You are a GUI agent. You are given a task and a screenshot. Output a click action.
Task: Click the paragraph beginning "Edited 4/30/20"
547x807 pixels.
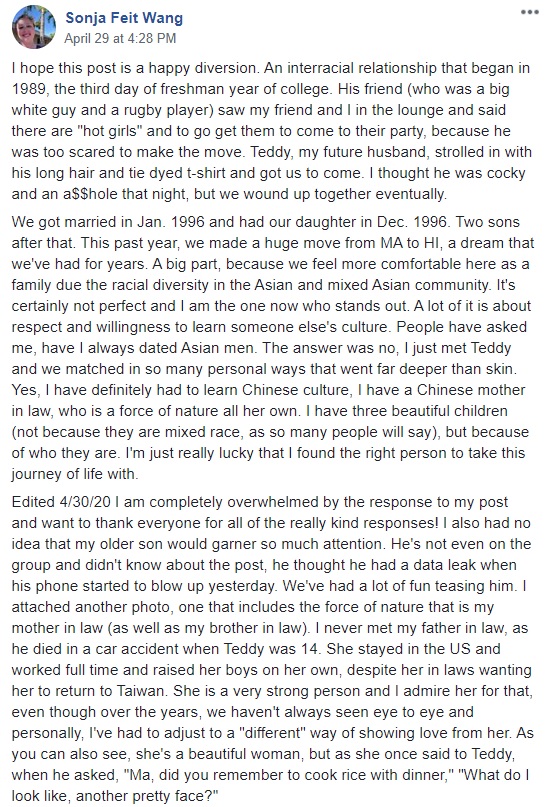click(x=273, y=648)
